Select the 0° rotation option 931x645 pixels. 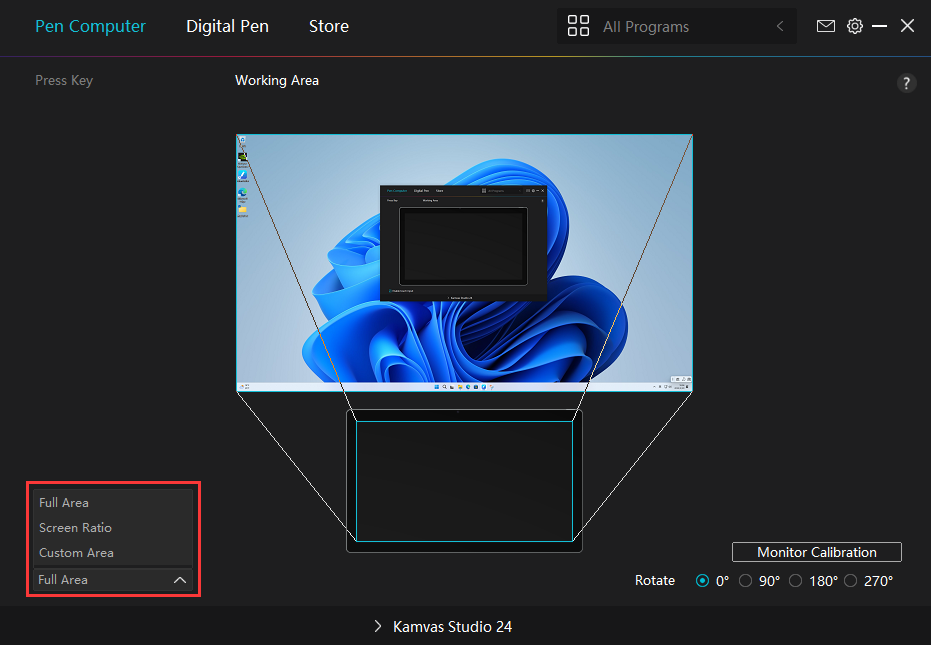point(702,580)
